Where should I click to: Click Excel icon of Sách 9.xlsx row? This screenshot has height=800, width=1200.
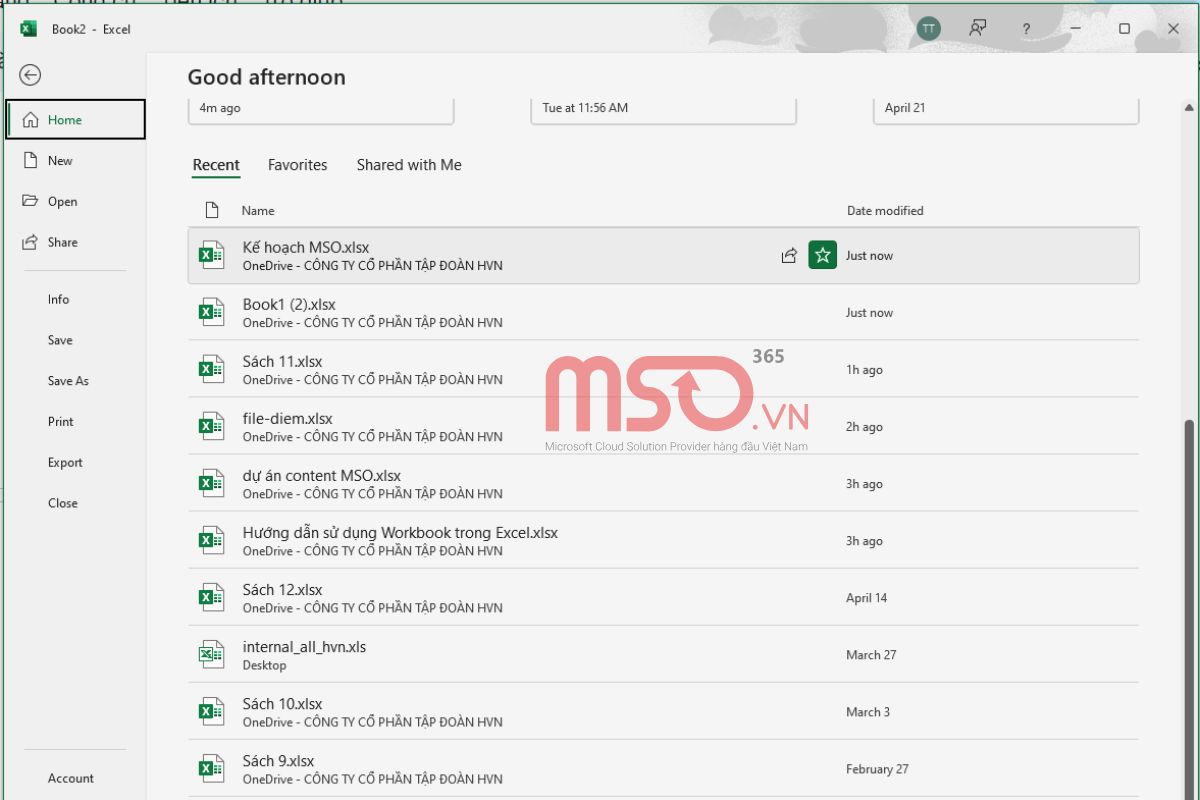pos(210,768)
